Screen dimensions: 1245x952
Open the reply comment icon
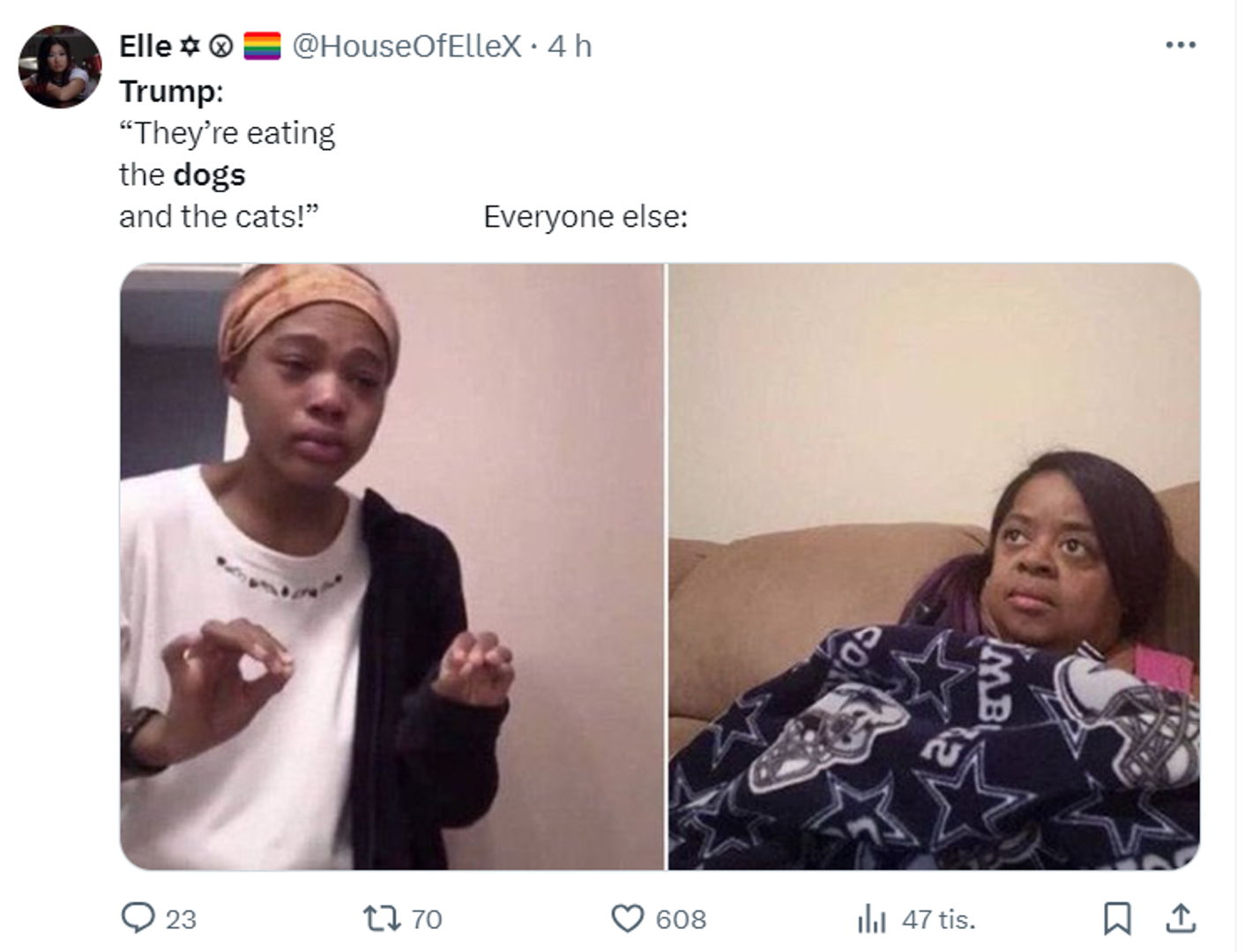click(x=138, y=918)
